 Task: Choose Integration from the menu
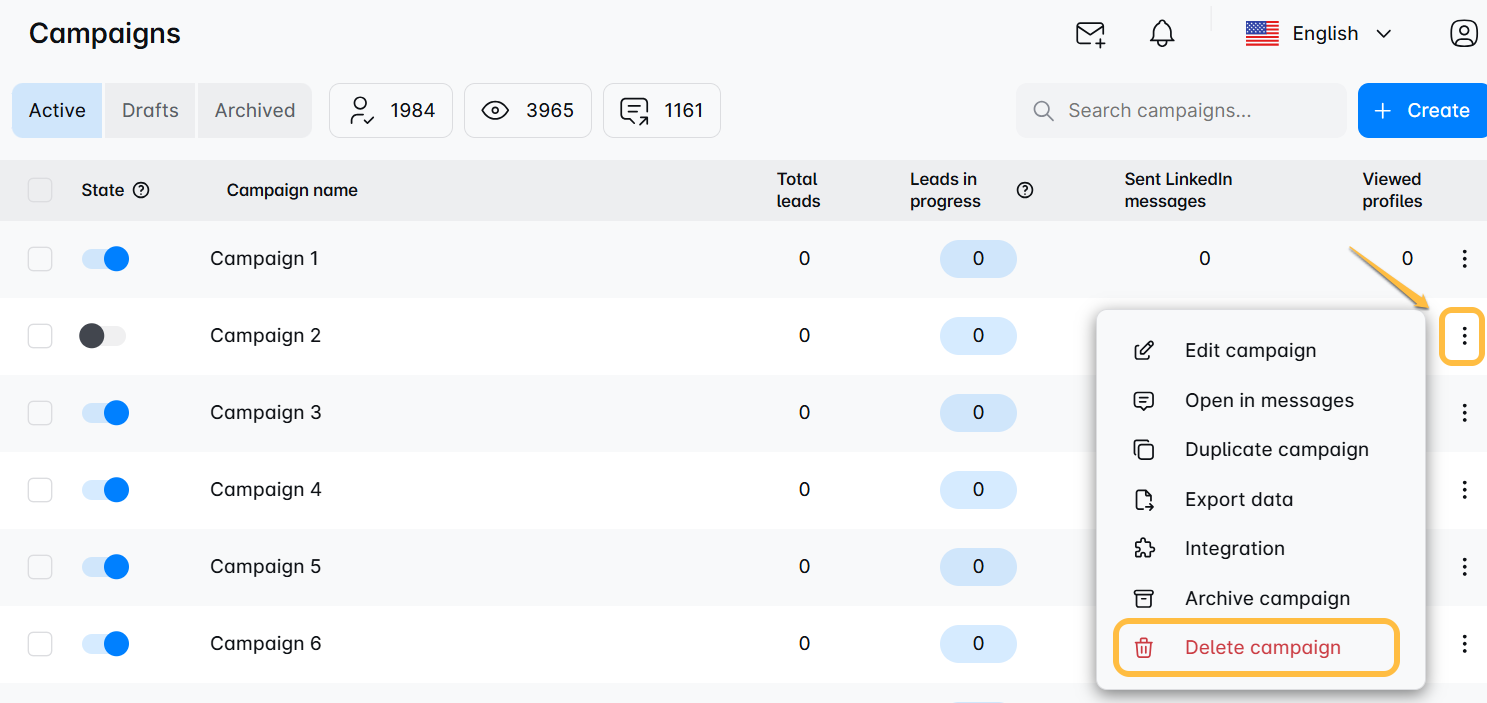(1260, 548)
